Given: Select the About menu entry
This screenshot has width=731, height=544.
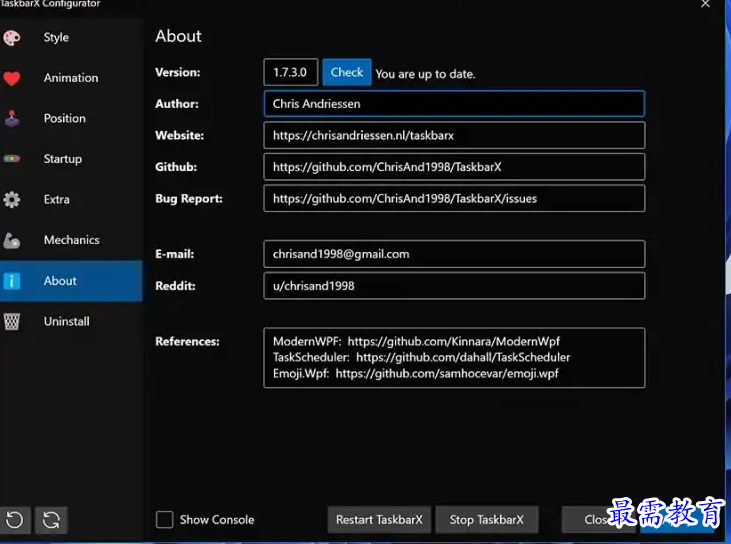Looking at the screenshot, I should coord(71,281).
